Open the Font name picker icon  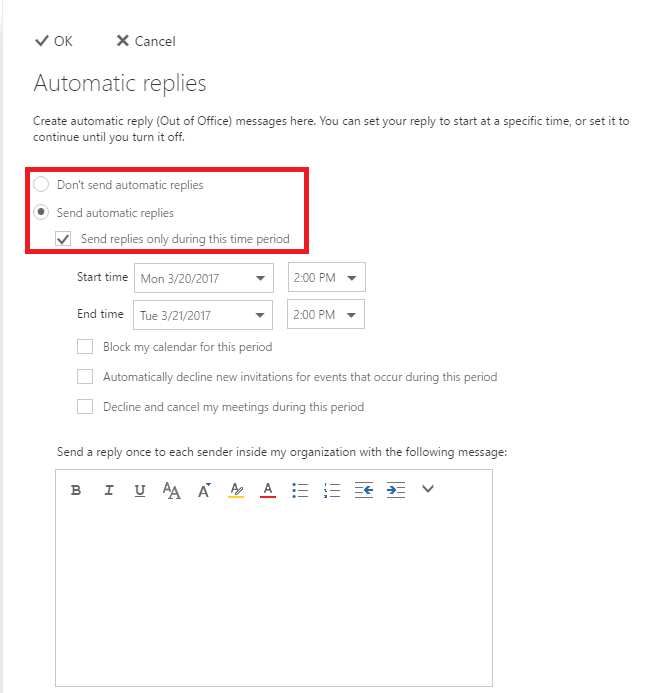coord(172,490)
